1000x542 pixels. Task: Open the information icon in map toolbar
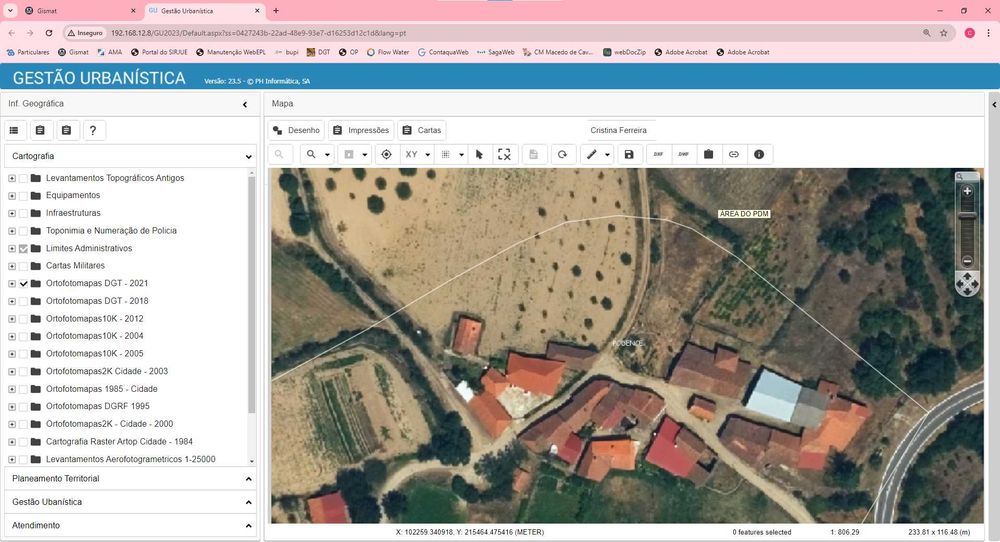(x=759, y=154)
